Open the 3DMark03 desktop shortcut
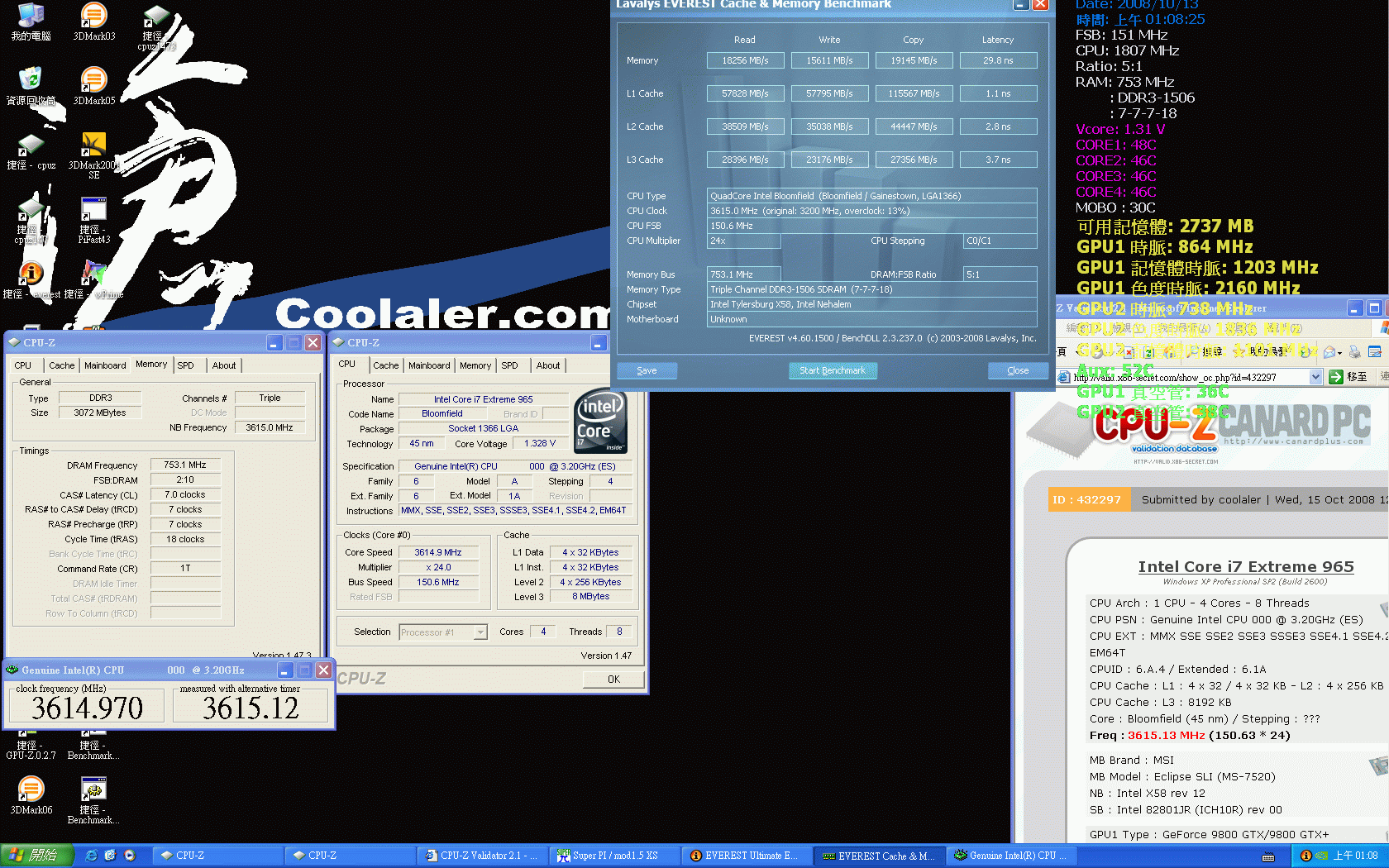The width and height of the screenshot is (1389, 868). pos(93,21)
